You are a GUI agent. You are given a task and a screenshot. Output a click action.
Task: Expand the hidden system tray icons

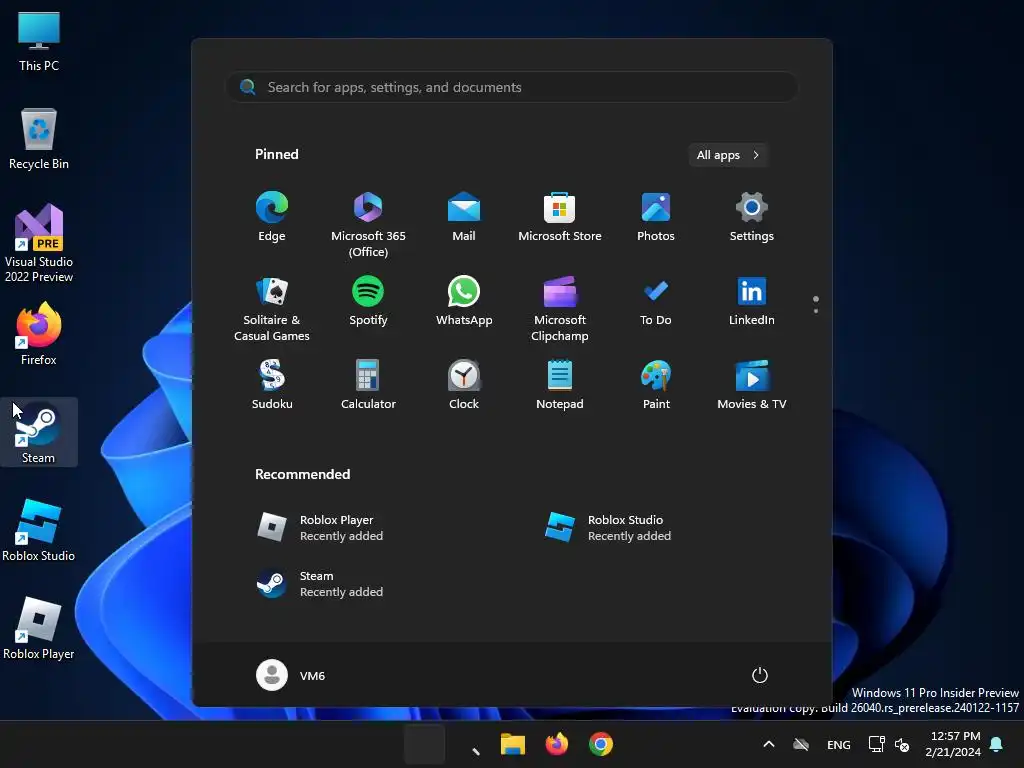click(x=769, y=744)
